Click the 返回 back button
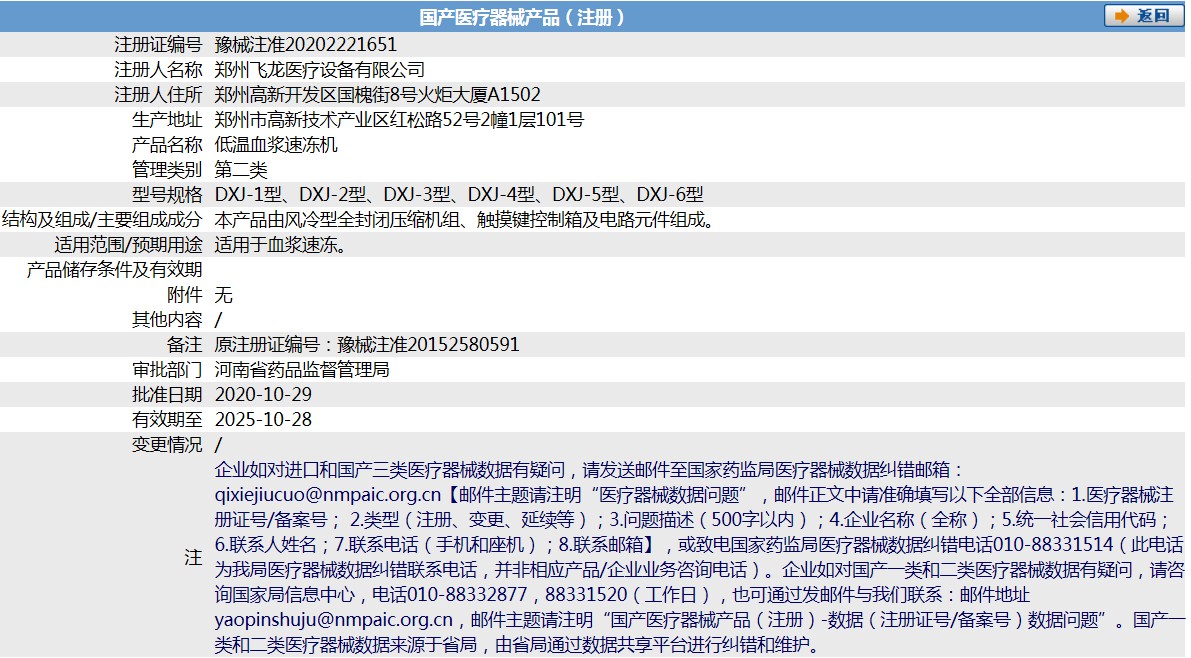Screen dimensions: 1191x658 (1144, 16)
